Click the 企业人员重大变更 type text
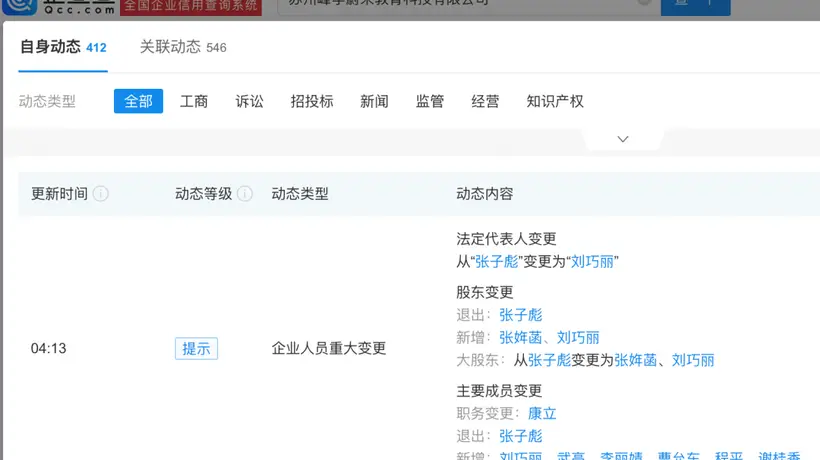820x460 pixels. tap(328, 349)
